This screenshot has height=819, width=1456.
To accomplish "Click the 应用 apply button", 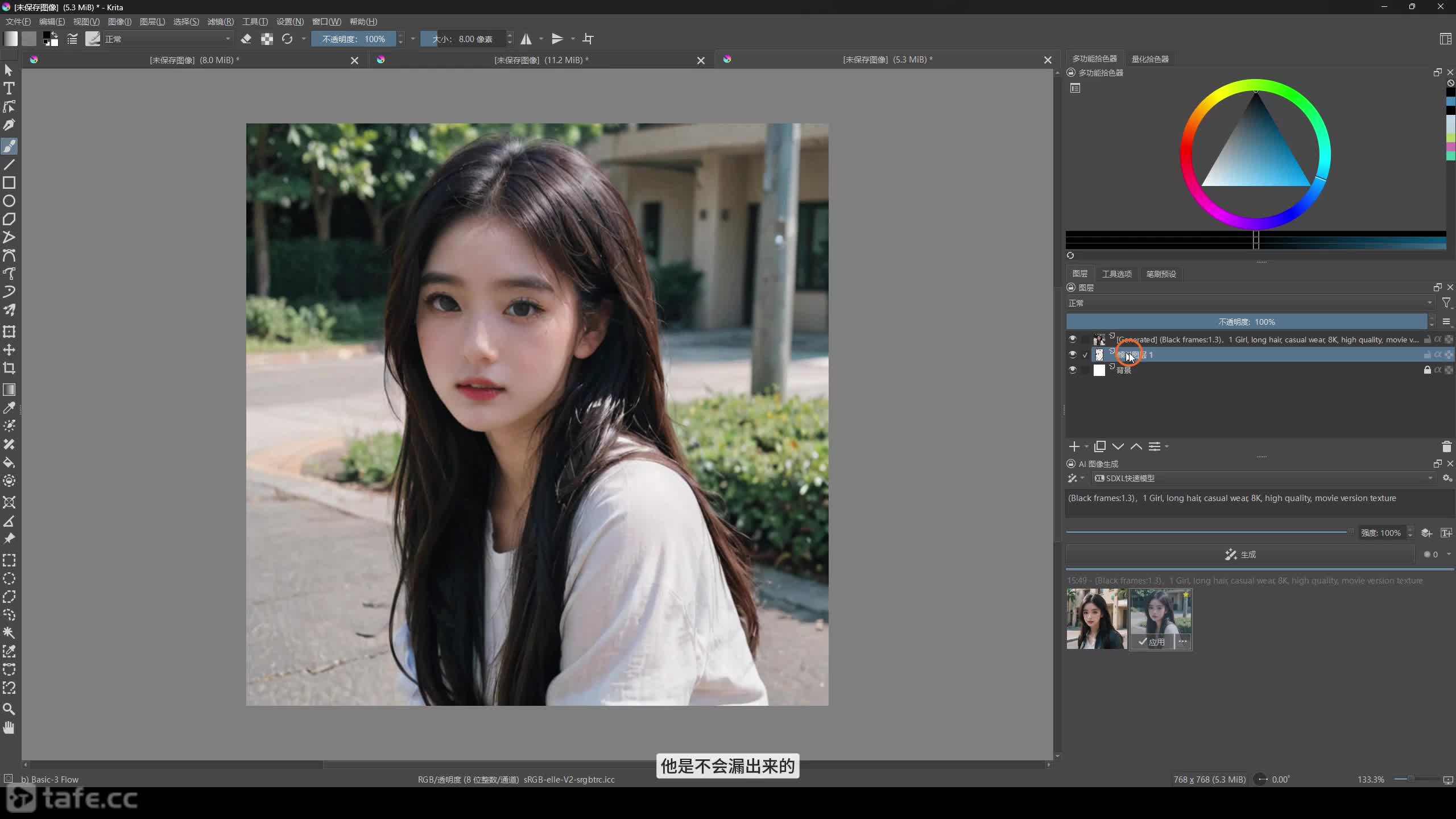I will tap(1152, 642).
